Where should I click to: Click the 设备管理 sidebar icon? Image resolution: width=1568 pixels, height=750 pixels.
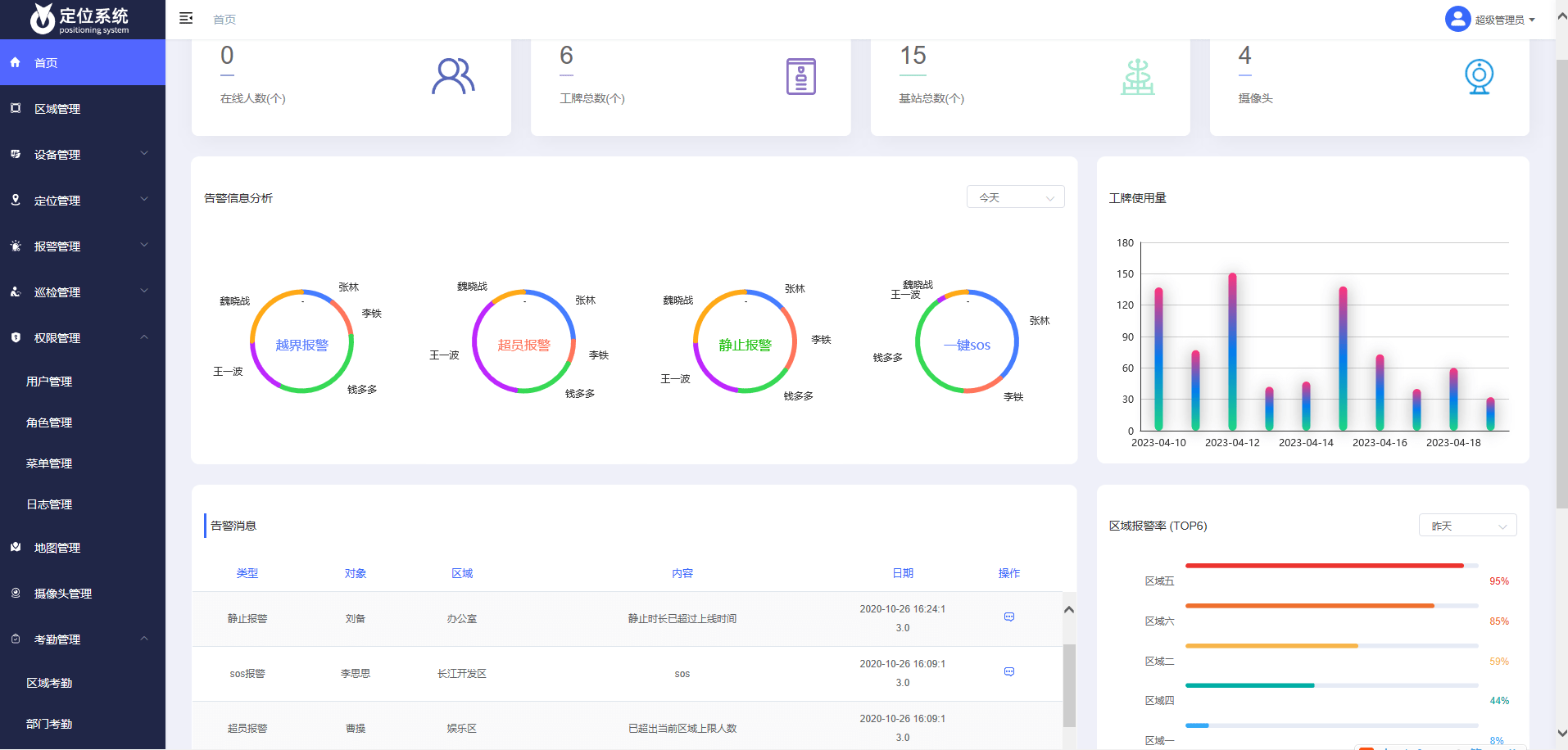(x=15, y=154)
